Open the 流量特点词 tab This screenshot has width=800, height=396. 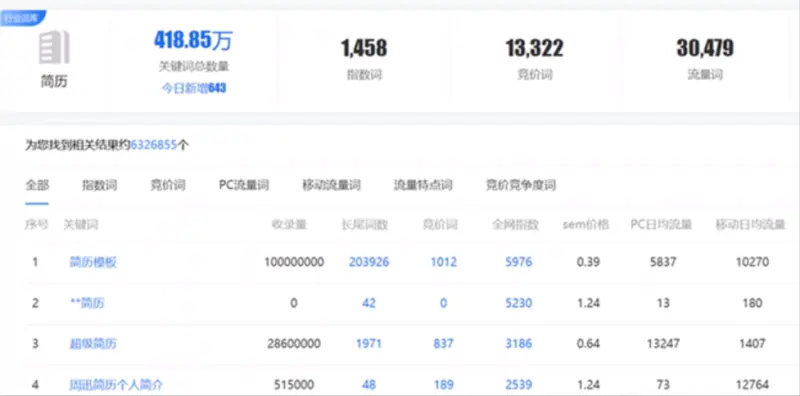coord(423,185)
